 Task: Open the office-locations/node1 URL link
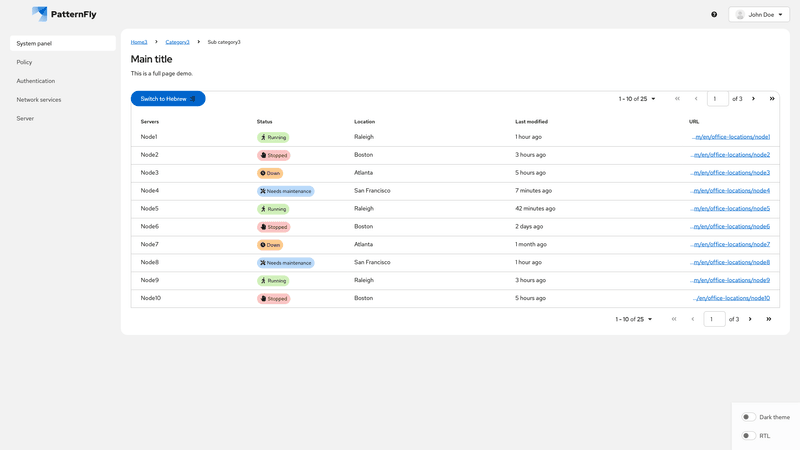tap(731, 137)
